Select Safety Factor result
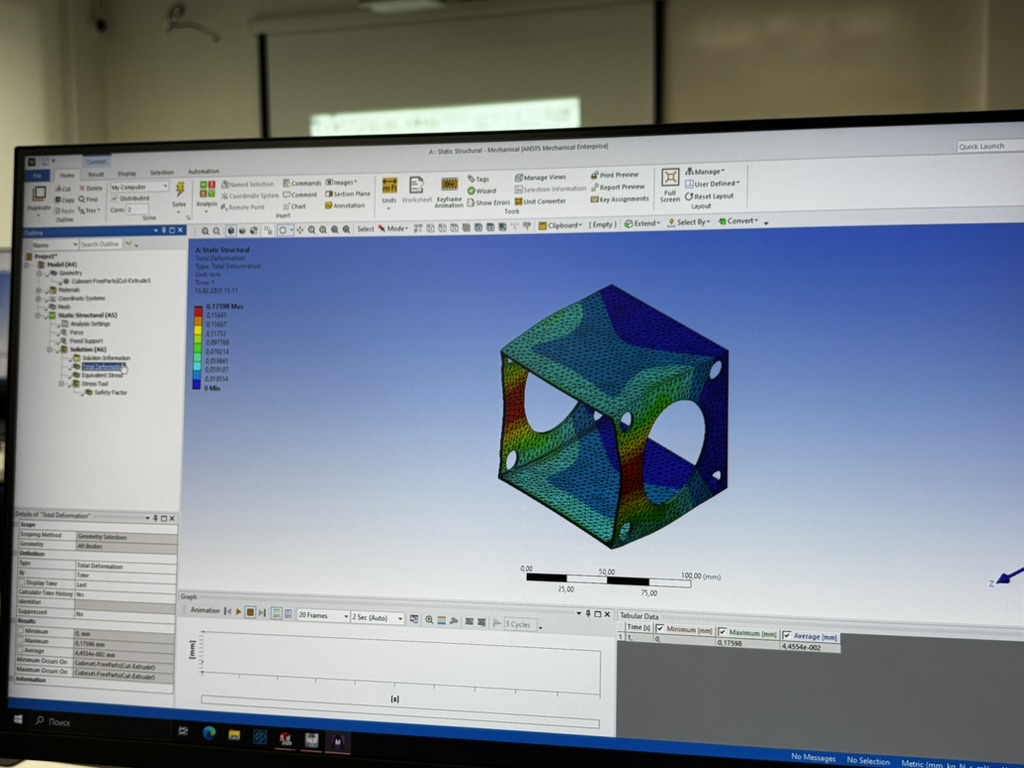Image resolution: width=1024 pixels, height=768 pixels. point(110,392)
